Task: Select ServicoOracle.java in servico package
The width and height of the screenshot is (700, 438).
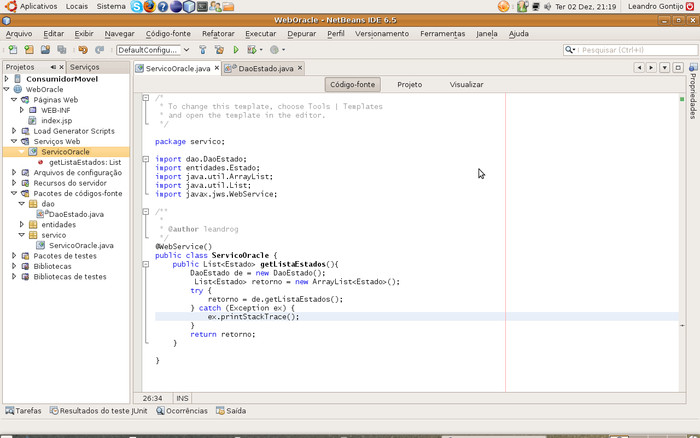Action: 81,245
